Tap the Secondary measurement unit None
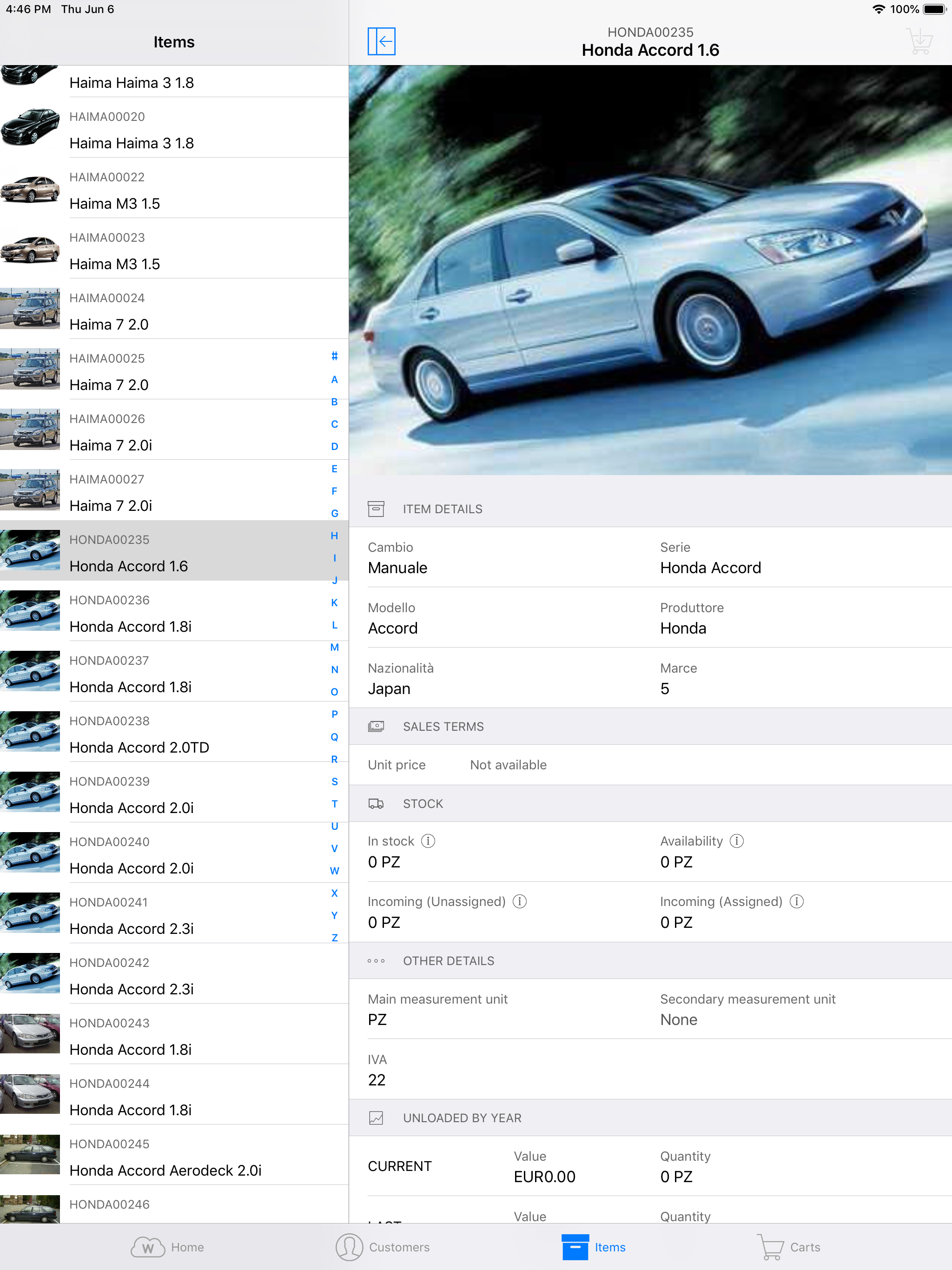952x1270 pixels. pyautogui.click(x=679, y=1020)
